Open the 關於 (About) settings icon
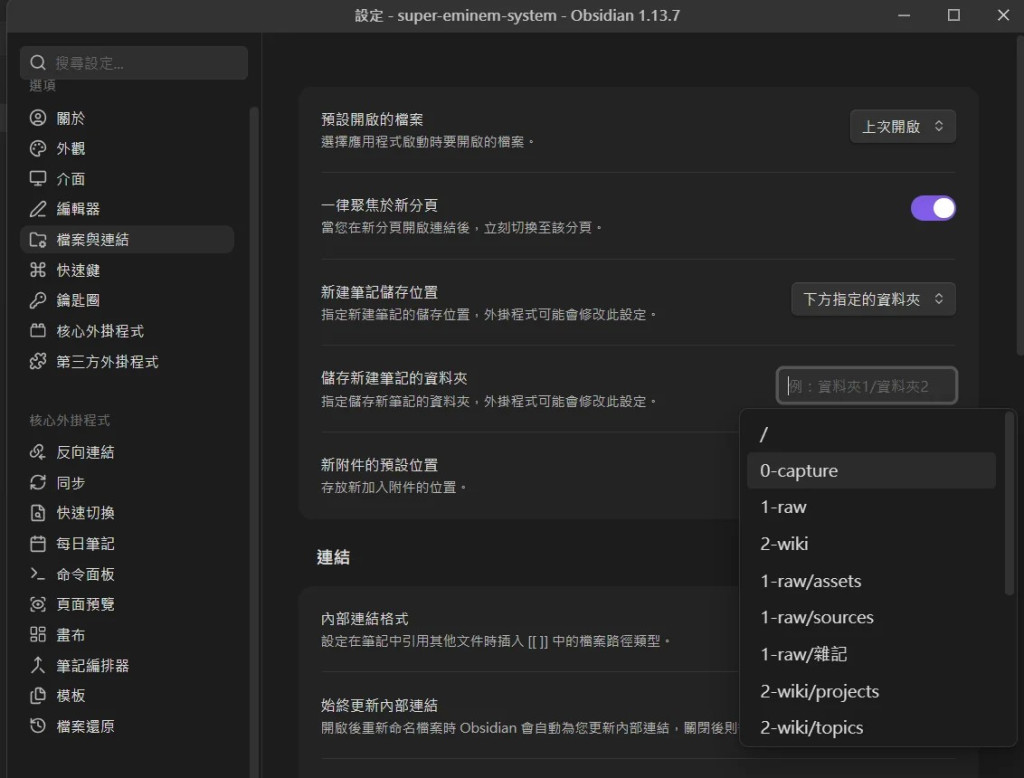Screen dimensions: 1024x778 coord(38,118)
